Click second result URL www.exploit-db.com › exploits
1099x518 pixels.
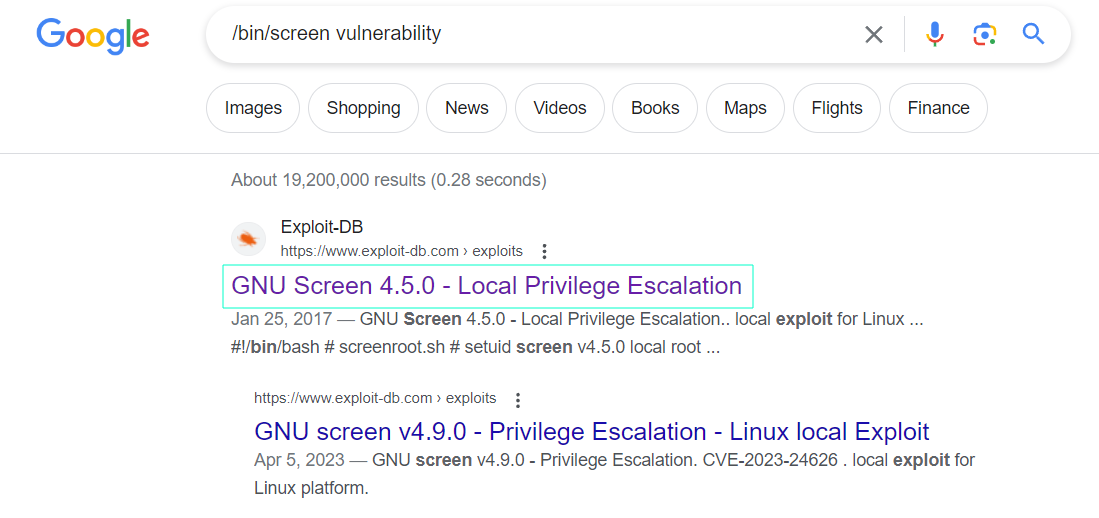375,399
